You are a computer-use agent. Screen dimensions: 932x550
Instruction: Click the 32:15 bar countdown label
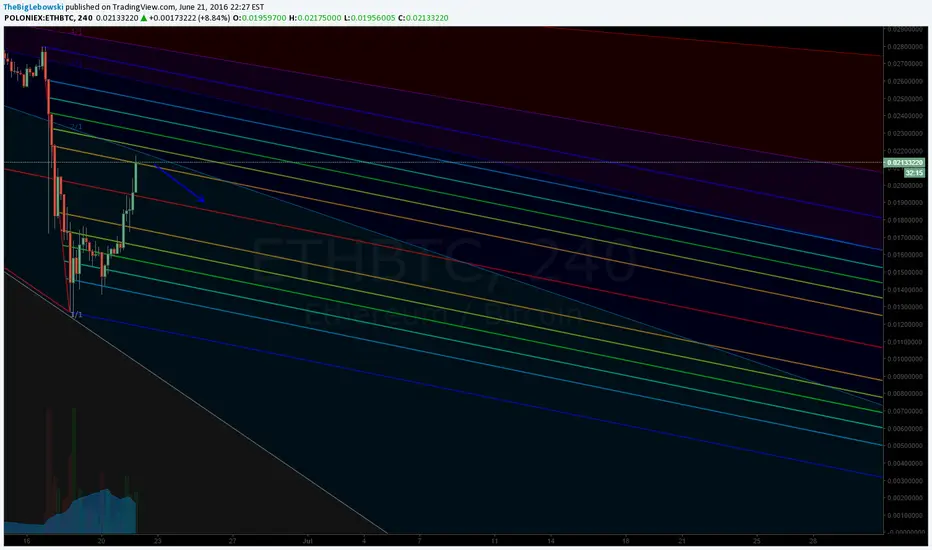[914, 173]
